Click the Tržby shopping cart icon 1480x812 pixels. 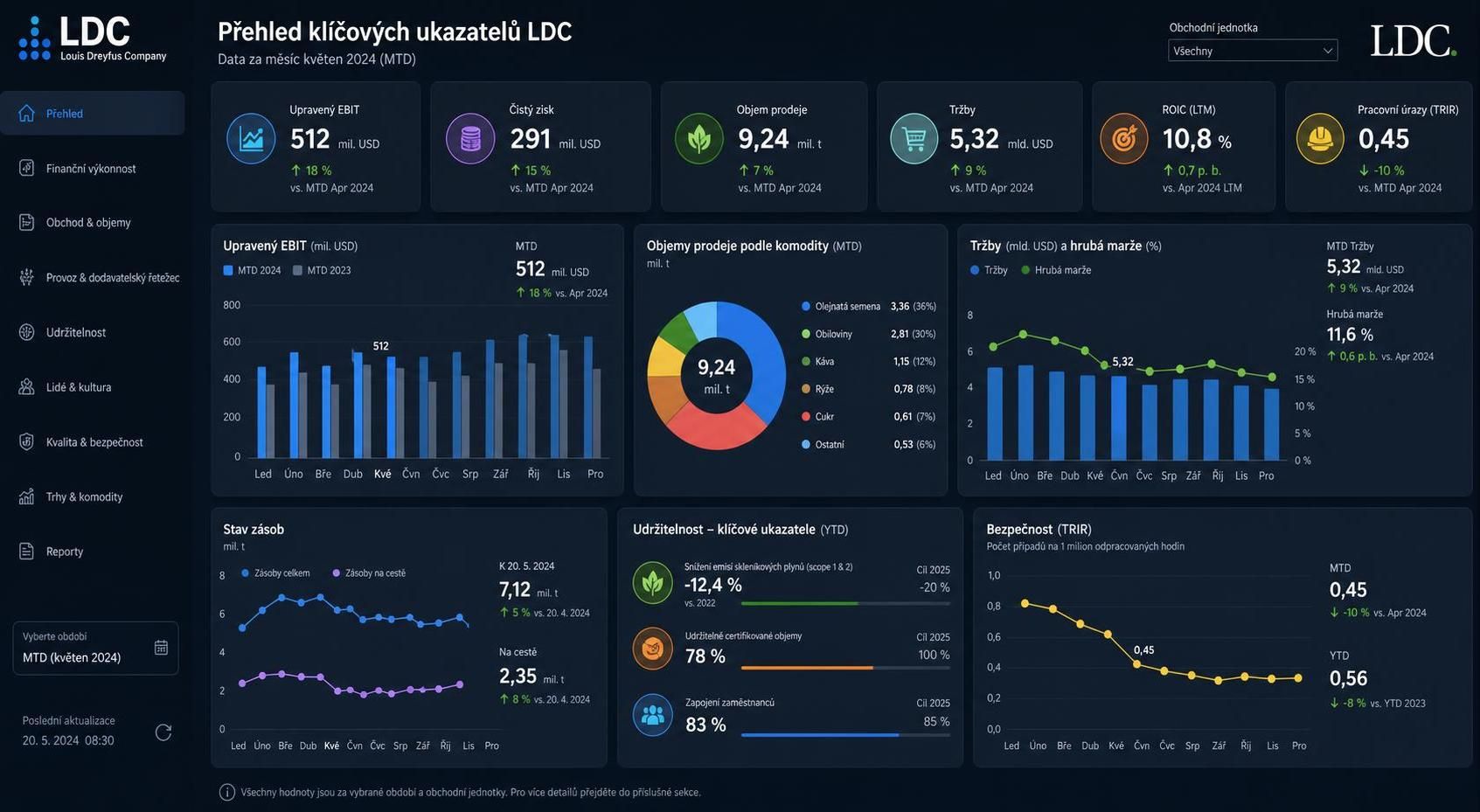point(914,139)
